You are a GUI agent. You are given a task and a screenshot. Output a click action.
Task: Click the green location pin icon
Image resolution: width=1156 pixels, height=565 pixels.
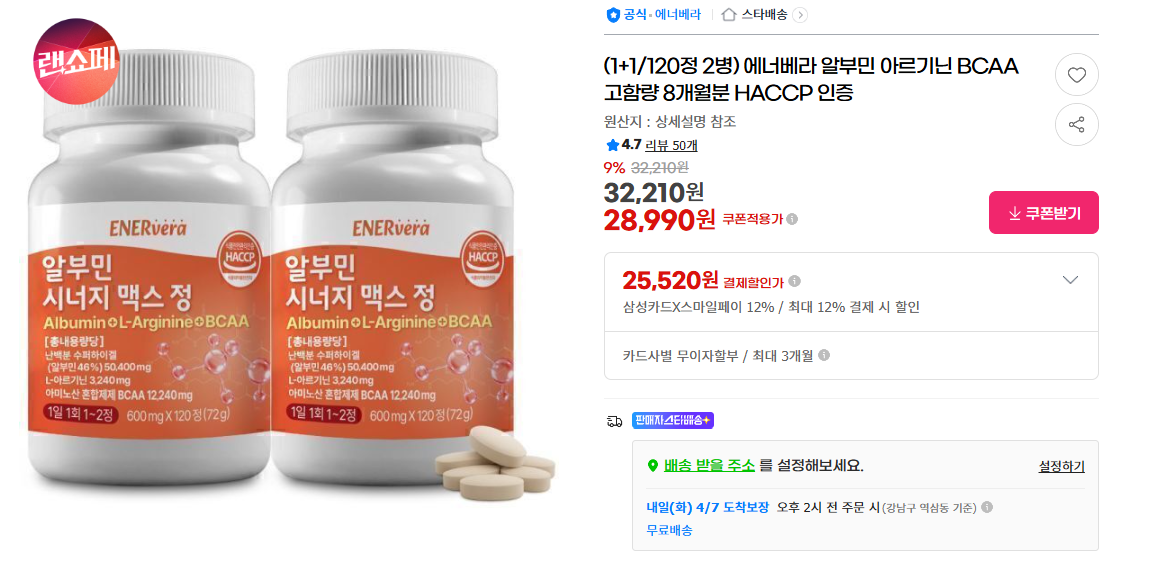(652, 465)
